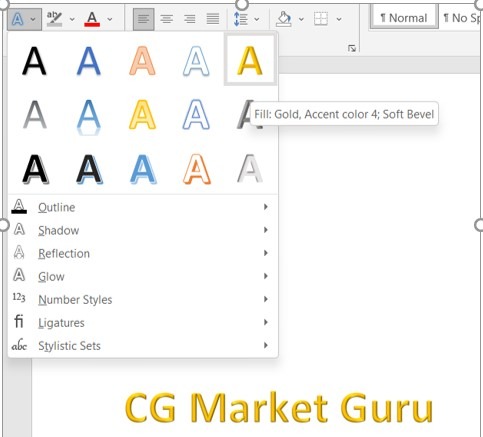
Task: Click the Shading paint bucket icon
Action: (x=284, y=19)
